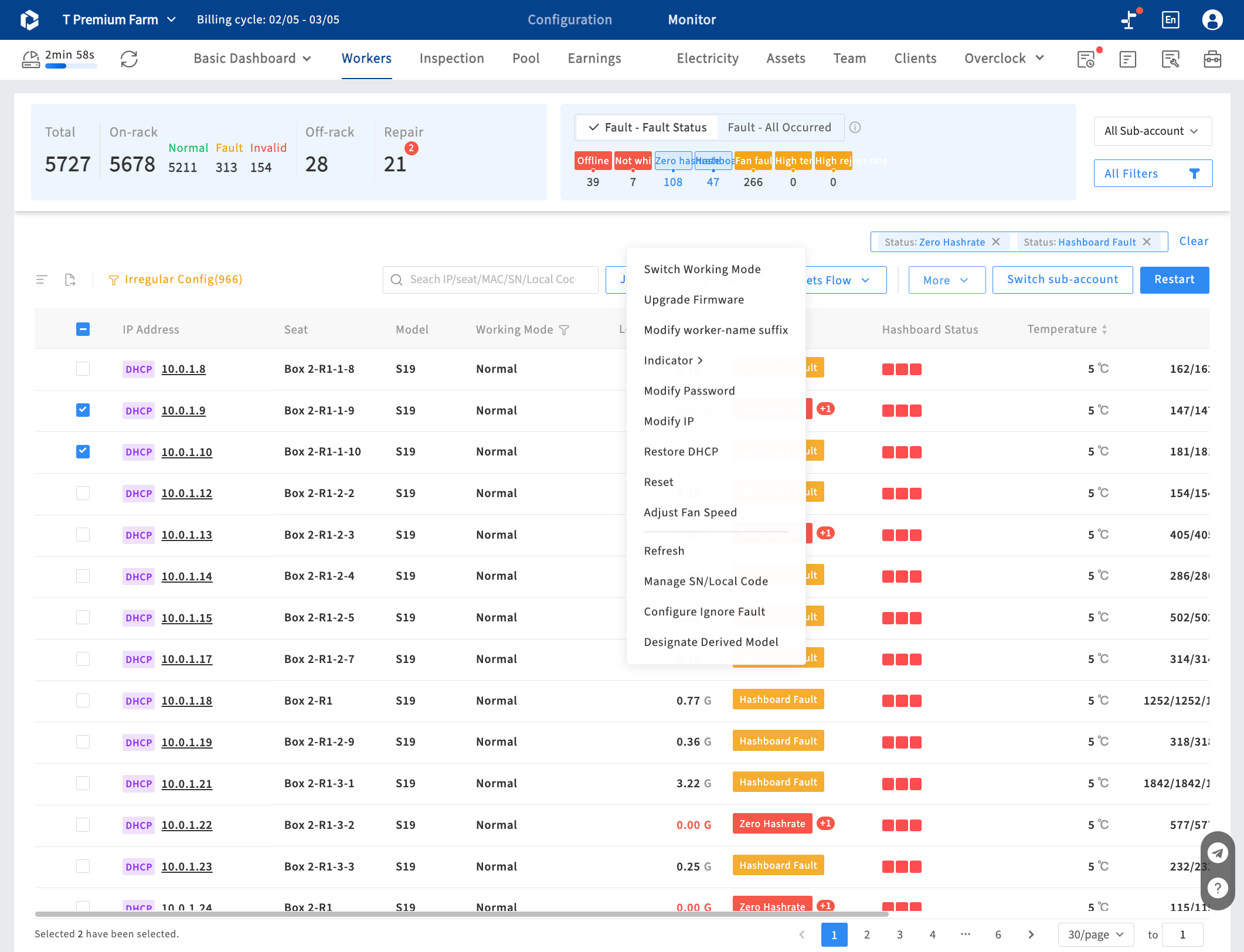This screenshot has height=952, width=1244.
Task: Uncheck the row for 10.0.1.9
Action: pyautogui.click(x=83, y=410)
